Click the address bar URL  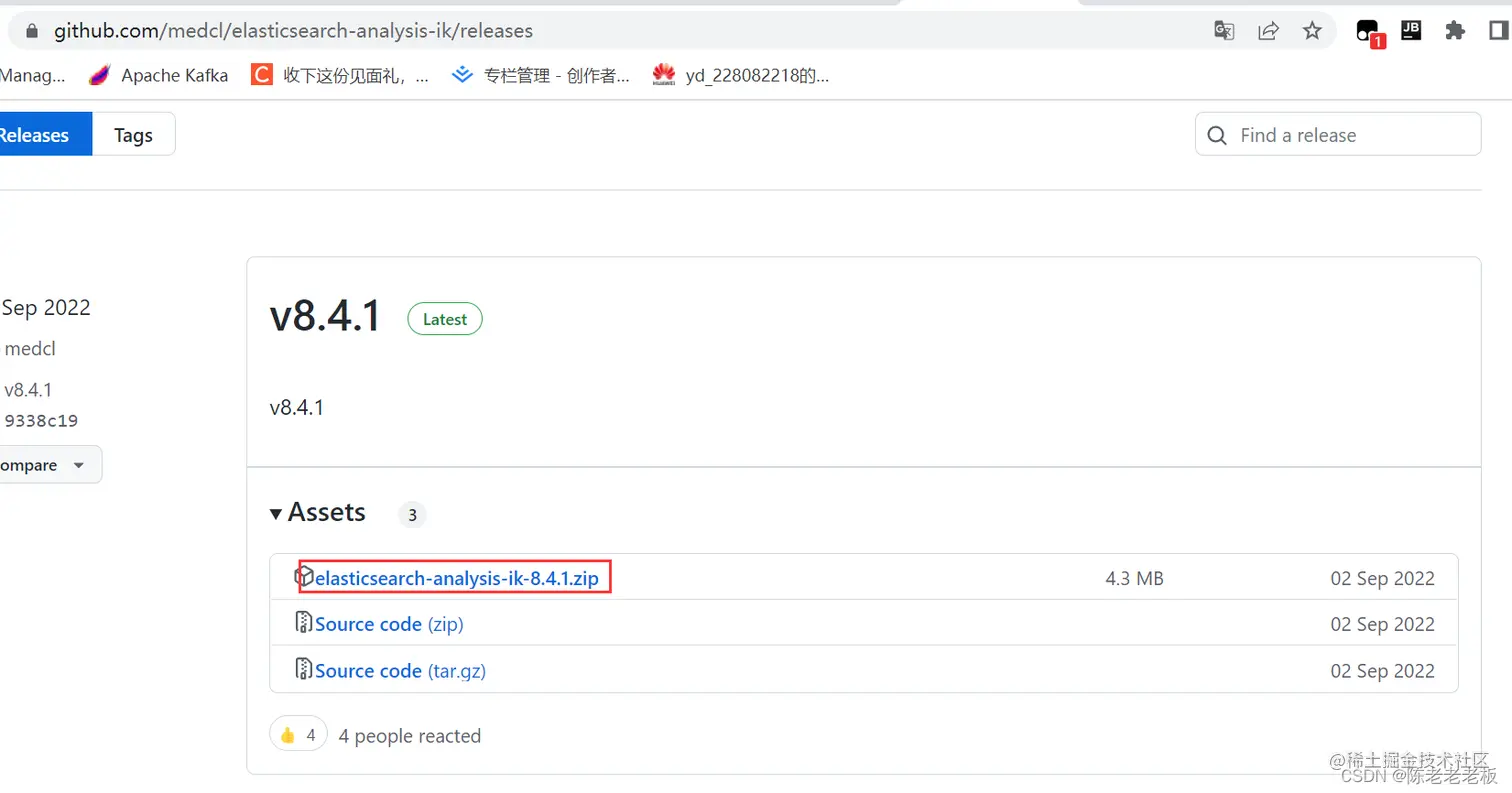point(293,31)
